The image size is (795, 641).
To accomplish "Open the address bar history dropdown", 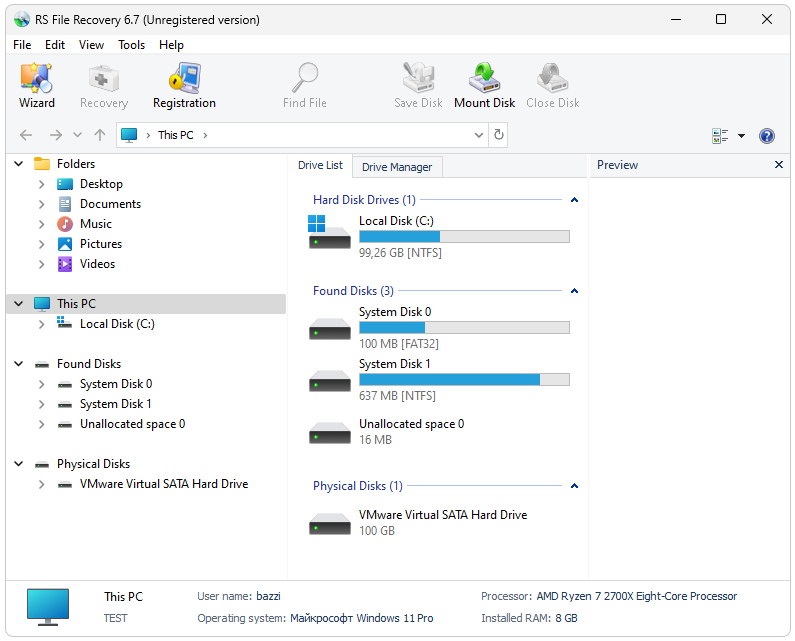I will [x=479, y=135].
